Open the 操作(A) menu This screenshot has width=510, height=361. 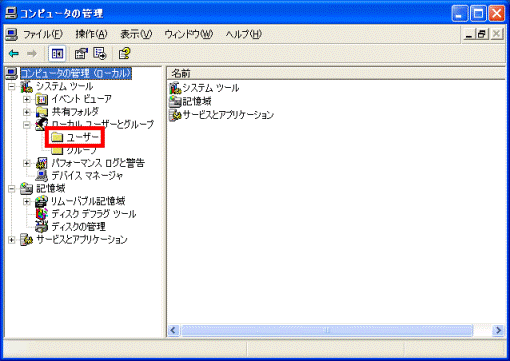[91, 34]
